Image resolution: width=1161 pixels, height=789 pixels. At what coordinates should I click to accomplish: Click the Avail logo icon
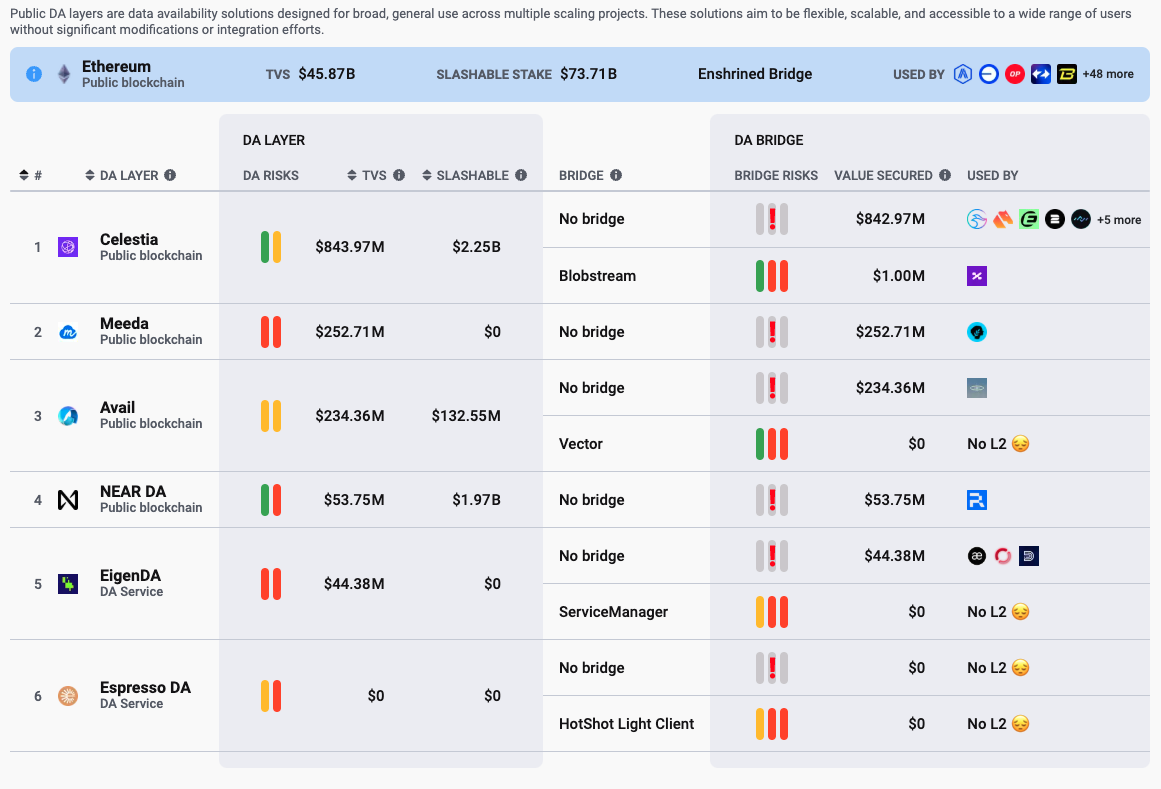pos(68,416)
